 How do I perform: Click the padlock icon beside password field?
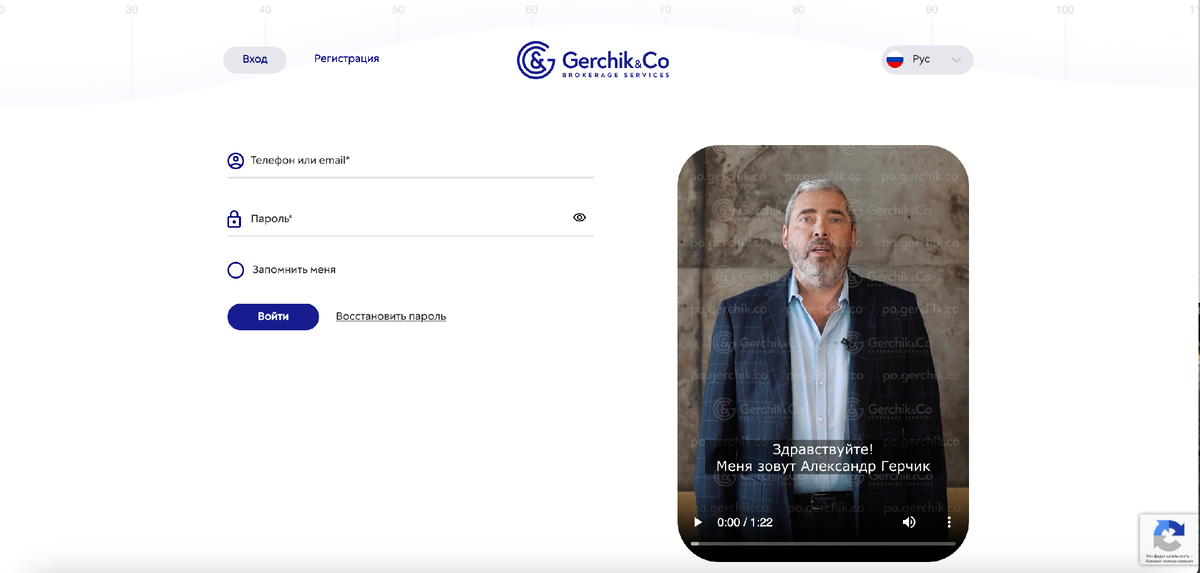pyautogui.click(x=235, y=219)
